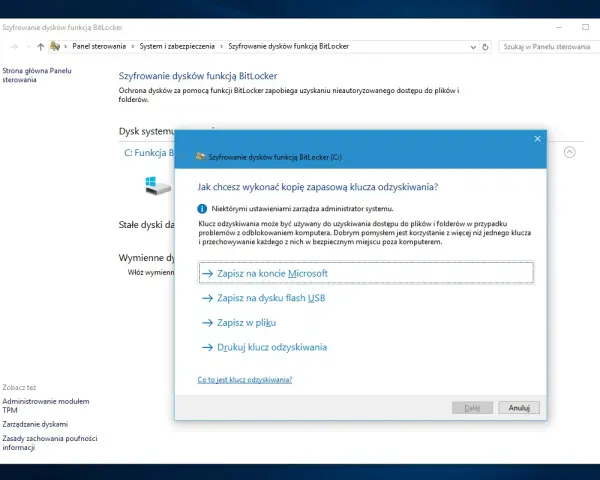This screenshot has height=480, width=600.
Task: Collapse the C: drive BitLocker section
Action: (x=569, y=152)
